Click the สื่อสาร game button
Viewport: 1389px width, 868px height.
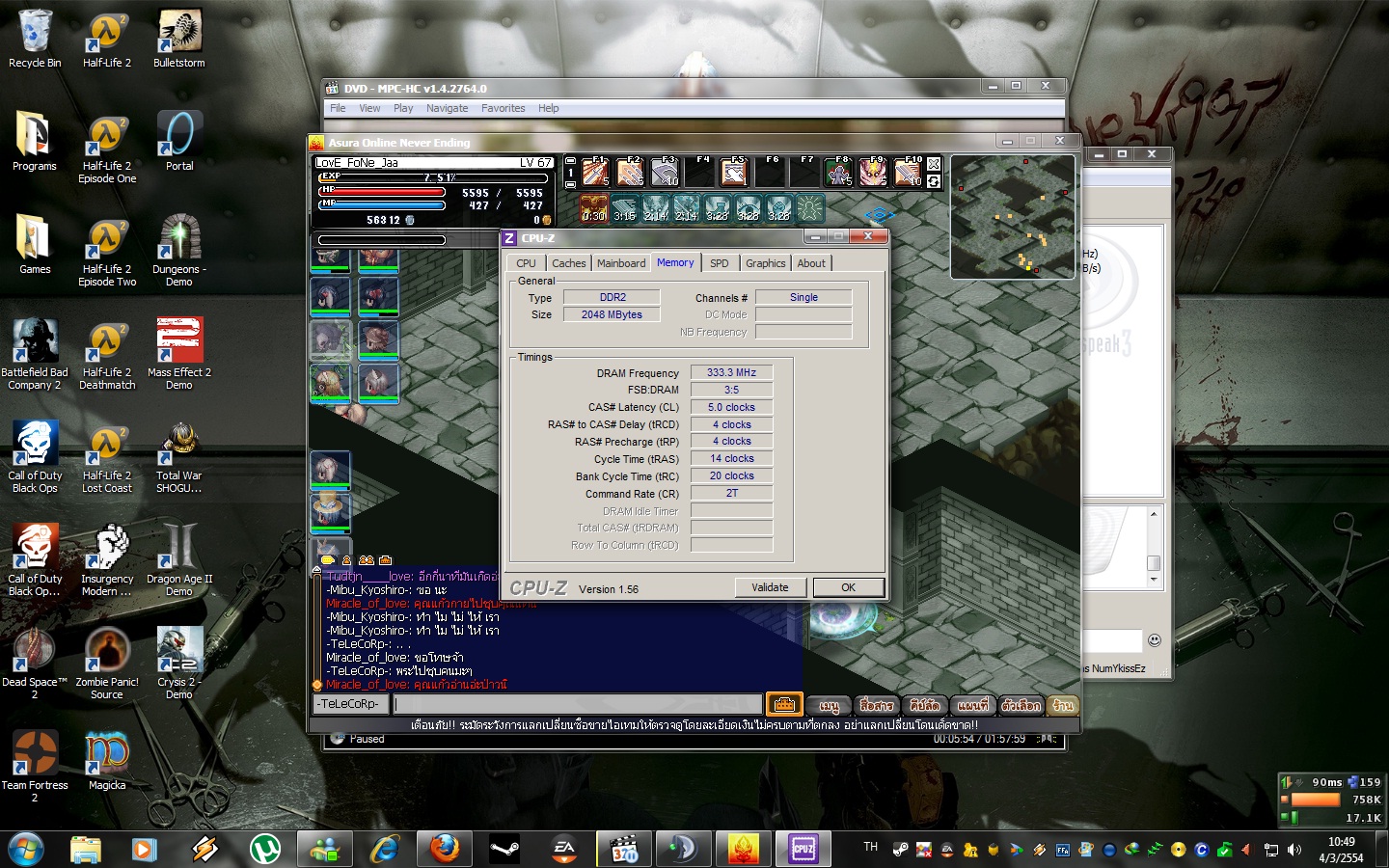point(877,705)
